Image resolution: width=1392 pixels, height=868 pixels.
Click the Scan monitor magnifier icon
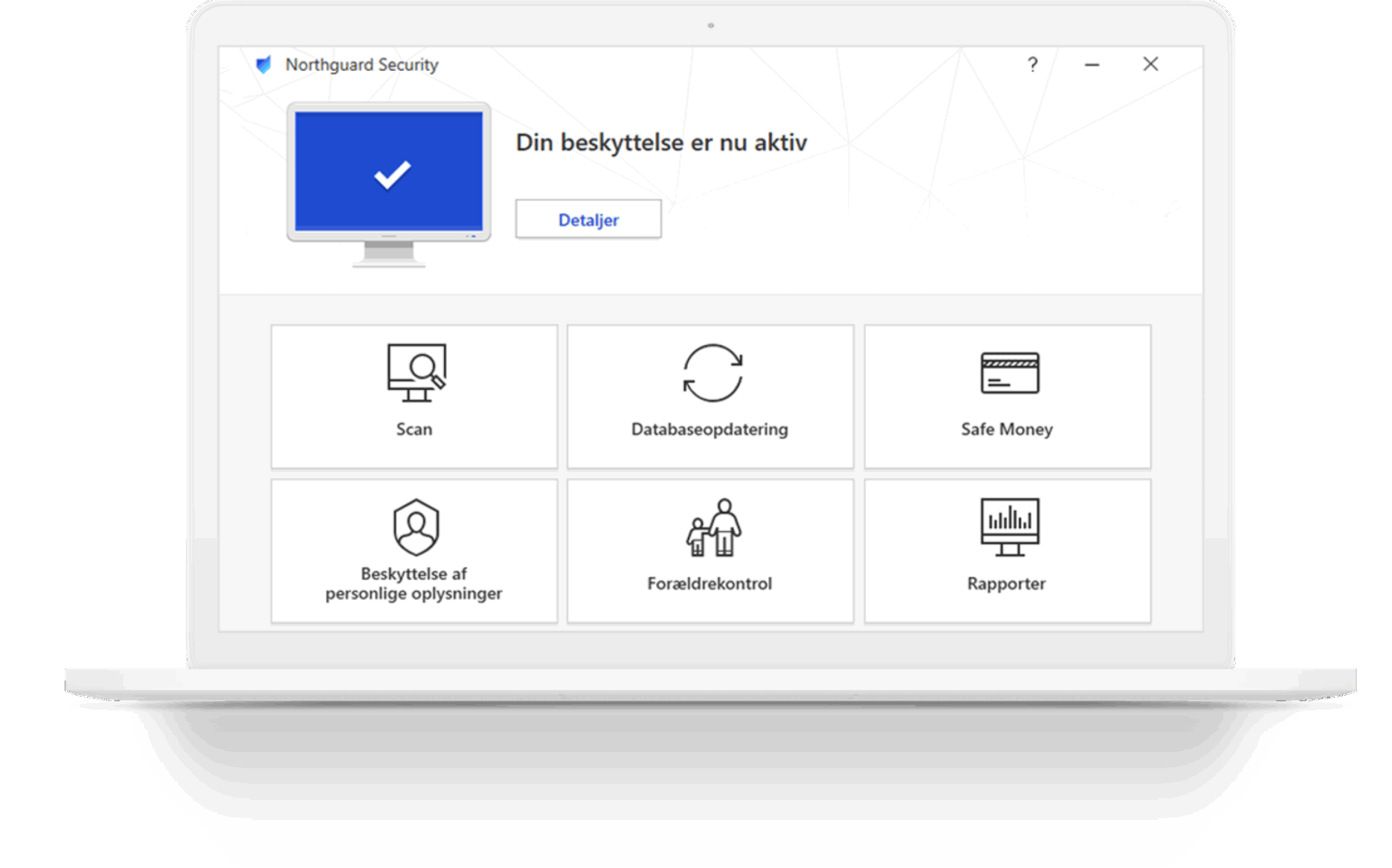[416, 372]
